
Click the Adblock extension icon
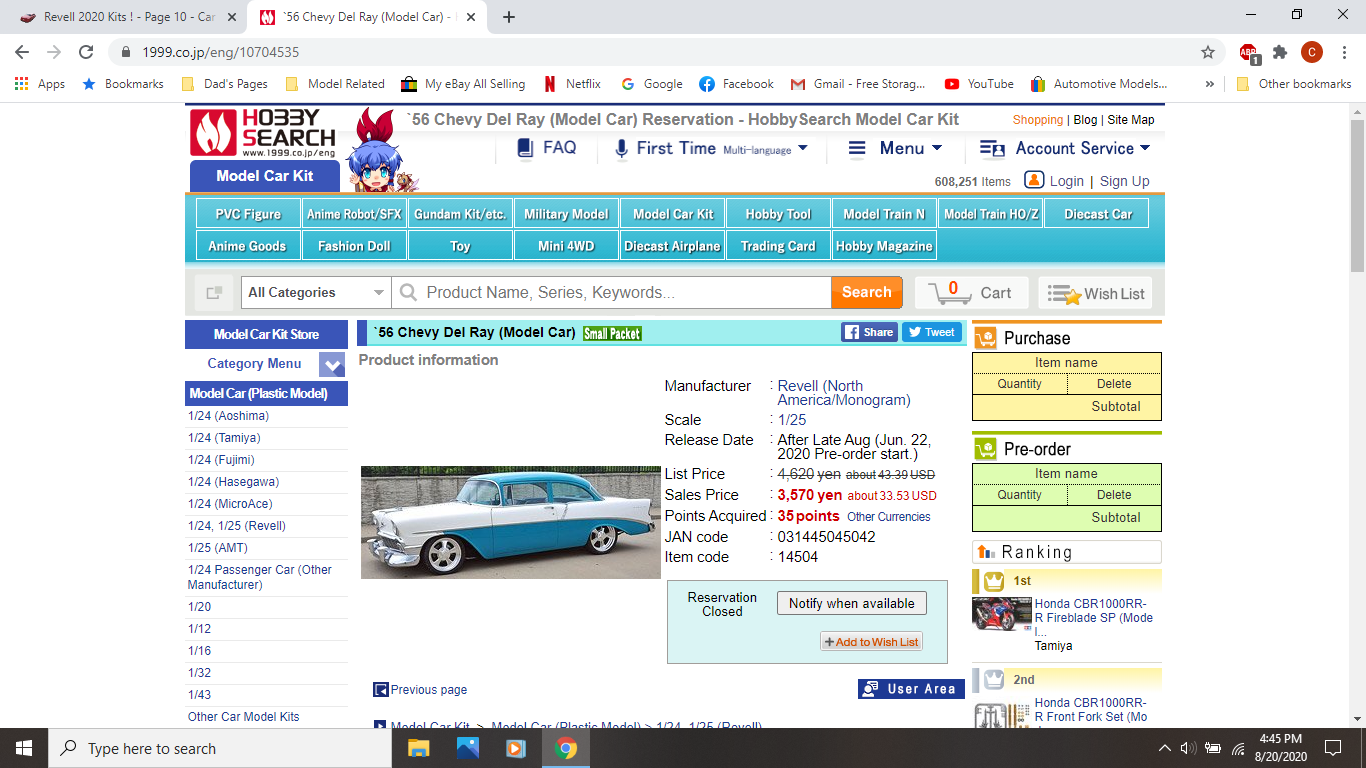click(1248, 53)
